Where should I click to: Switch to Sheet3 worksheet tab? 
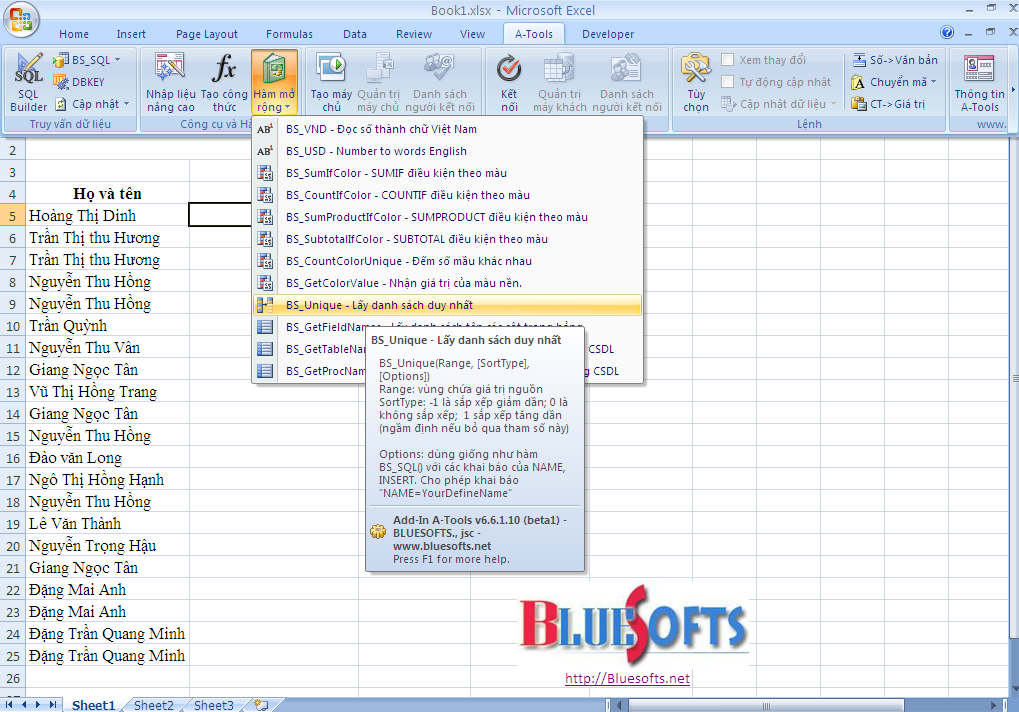pos(214,705)
